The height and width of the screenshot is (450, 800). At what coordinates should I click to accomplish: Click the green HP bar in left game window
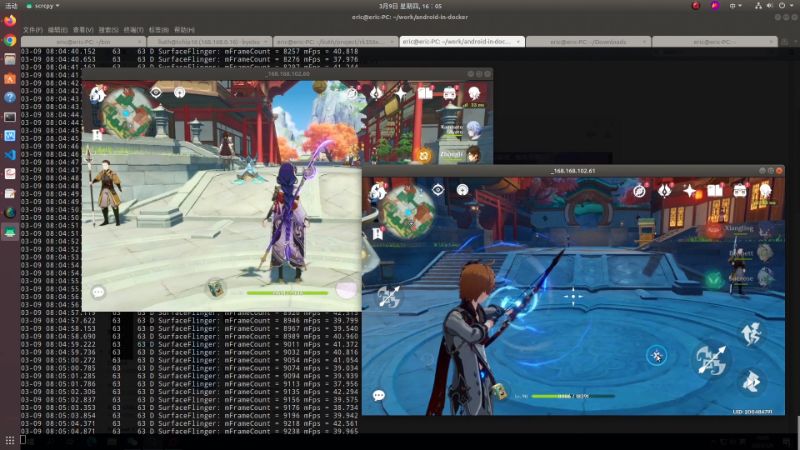coord(287,293)
